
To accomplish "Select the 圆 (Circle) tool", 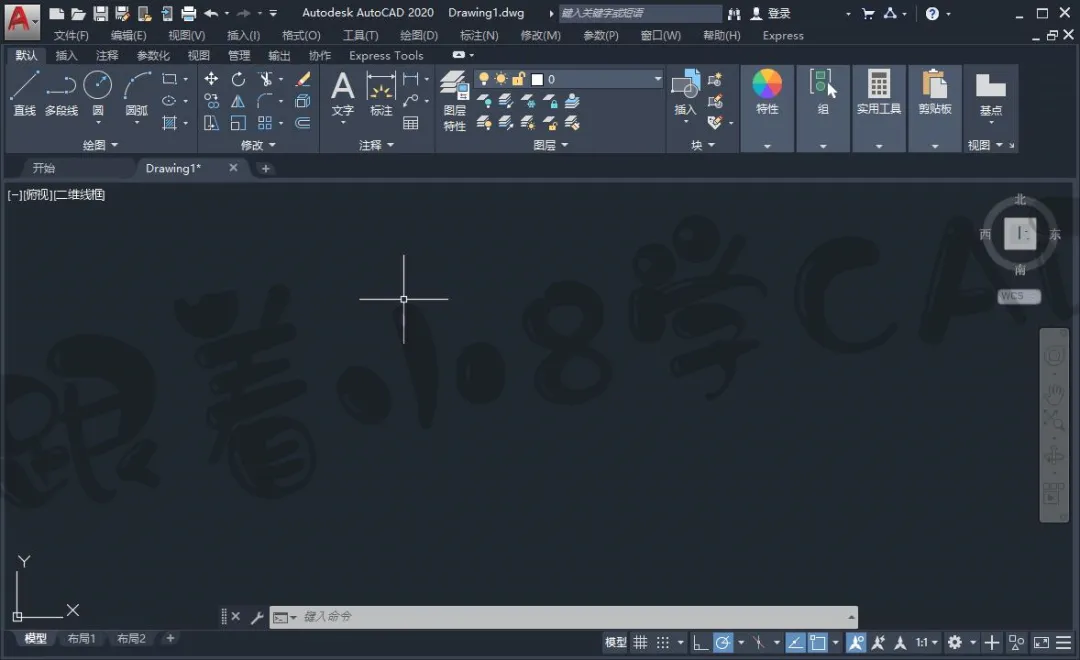I will click(x=98, y=94).
